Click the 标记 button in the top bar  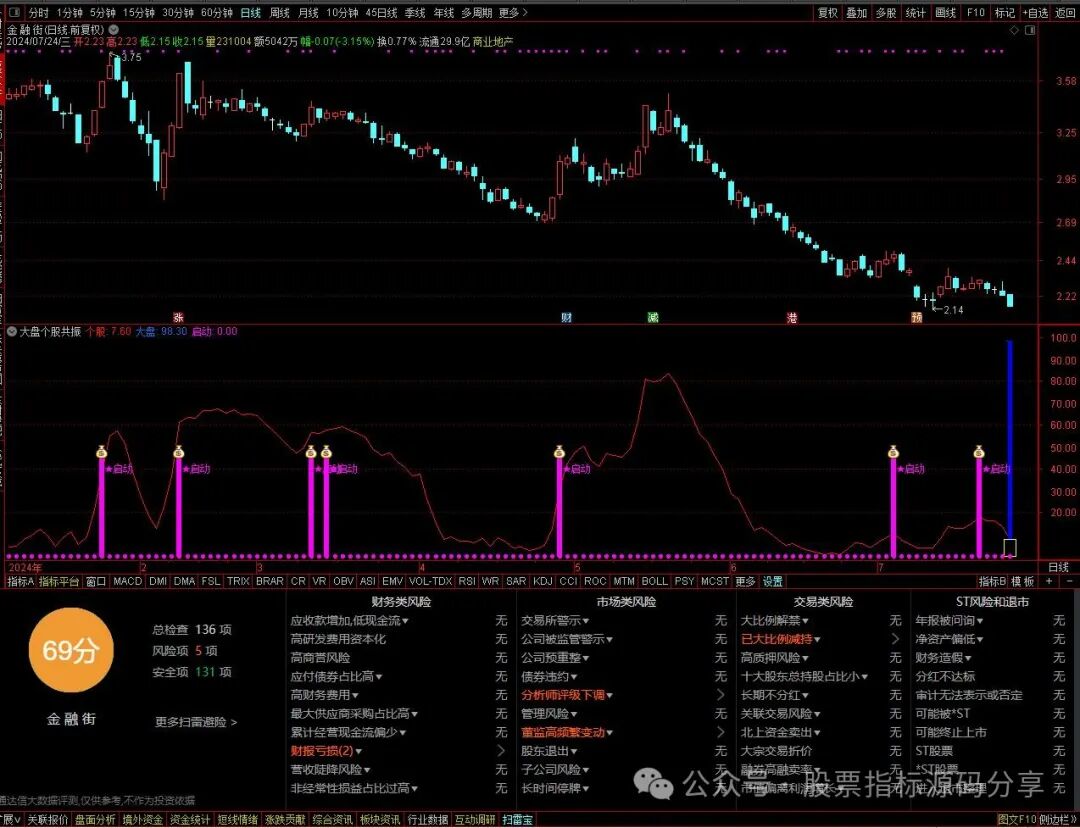(1004, 12)
